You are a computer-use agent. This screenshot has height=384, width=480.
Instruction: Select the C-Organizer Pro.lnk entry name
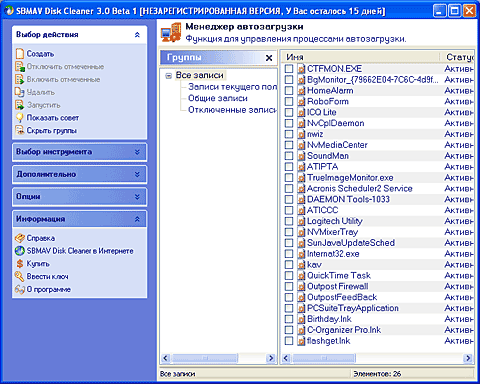pyautogui.click(x=344, y=330)
